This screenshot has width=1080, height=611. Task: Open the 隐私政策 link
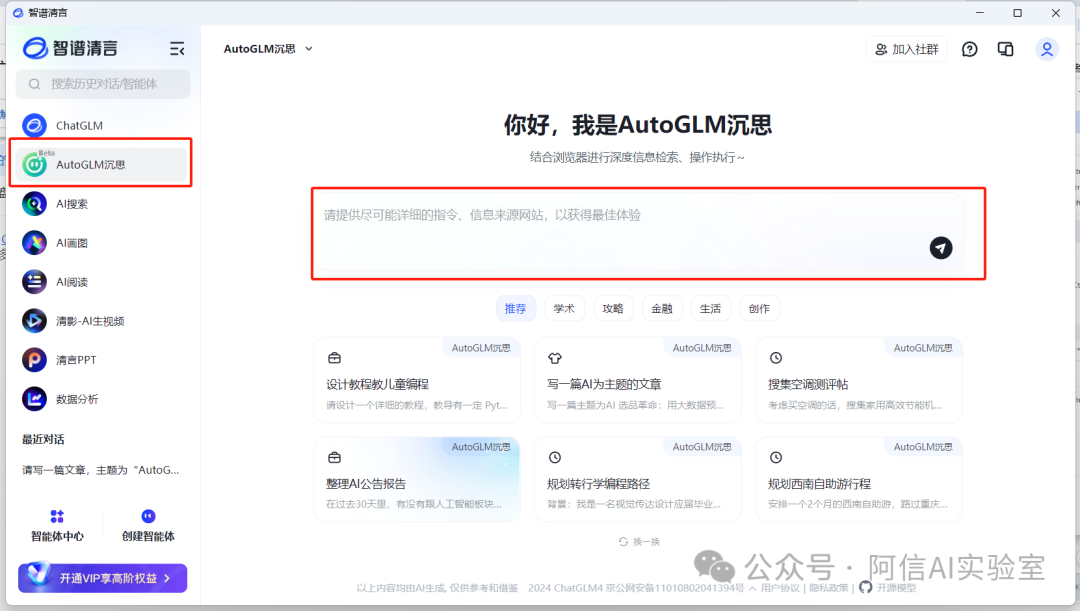point(829,588)
